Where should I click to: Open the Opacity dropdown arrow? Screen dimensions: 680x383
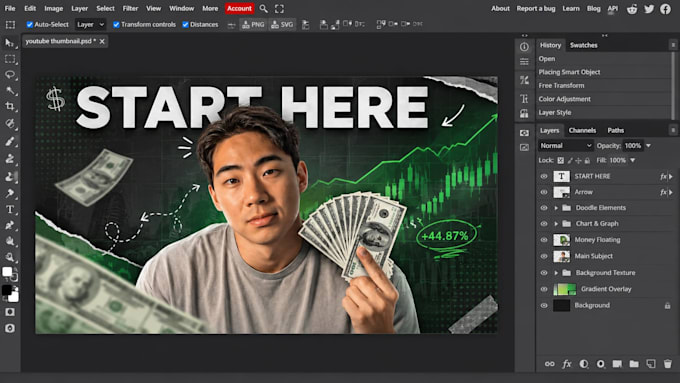pos(648,146)
